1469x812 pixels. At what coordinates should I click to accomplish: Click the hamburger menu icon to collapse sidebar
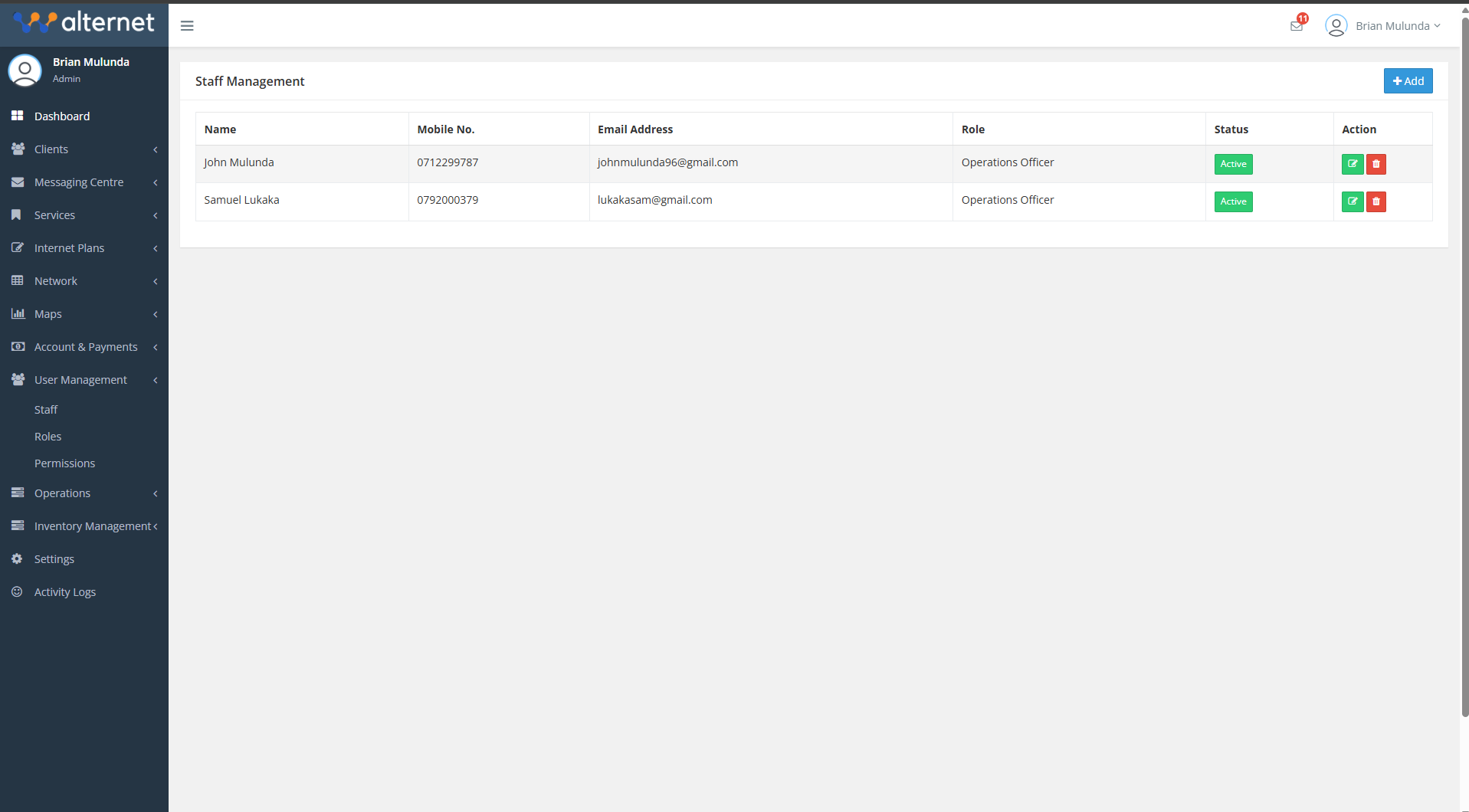coord(187,26)
